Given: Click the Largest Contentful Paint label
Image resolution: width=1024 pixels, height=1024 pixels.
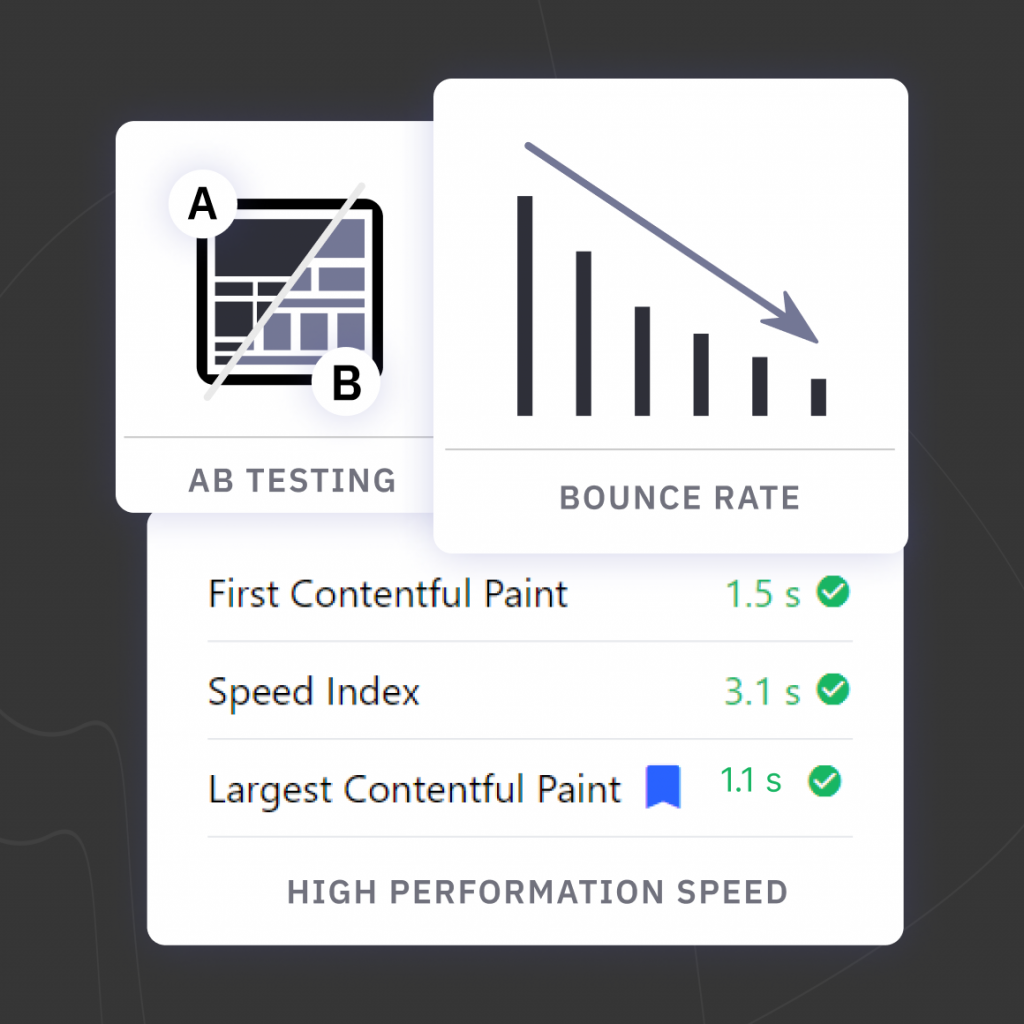Looking at the screenshot, I should pyautogui.click(x=415, y=790).
